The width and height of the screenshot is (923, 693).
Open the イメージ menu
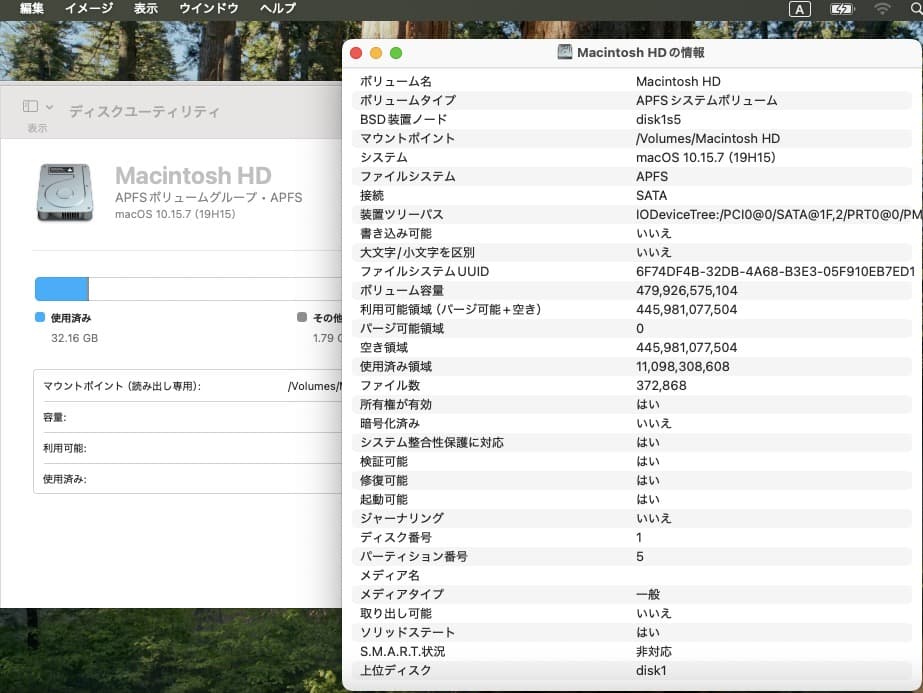point(88,8)
